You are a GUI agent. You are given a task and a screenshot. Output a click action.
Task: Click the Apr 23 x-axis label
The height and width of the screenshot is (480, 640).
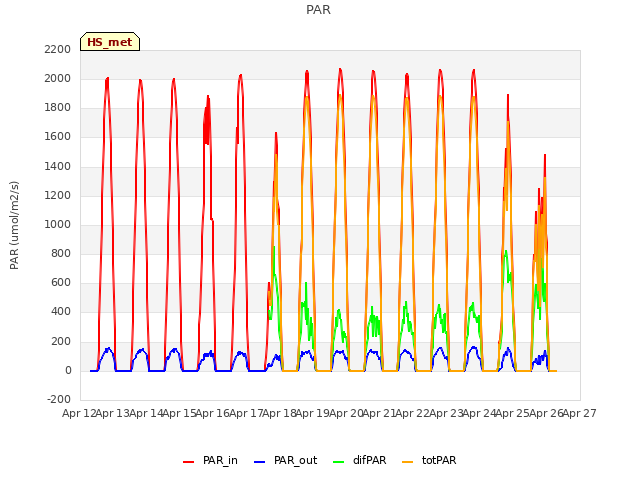click(x=446, y=413)
